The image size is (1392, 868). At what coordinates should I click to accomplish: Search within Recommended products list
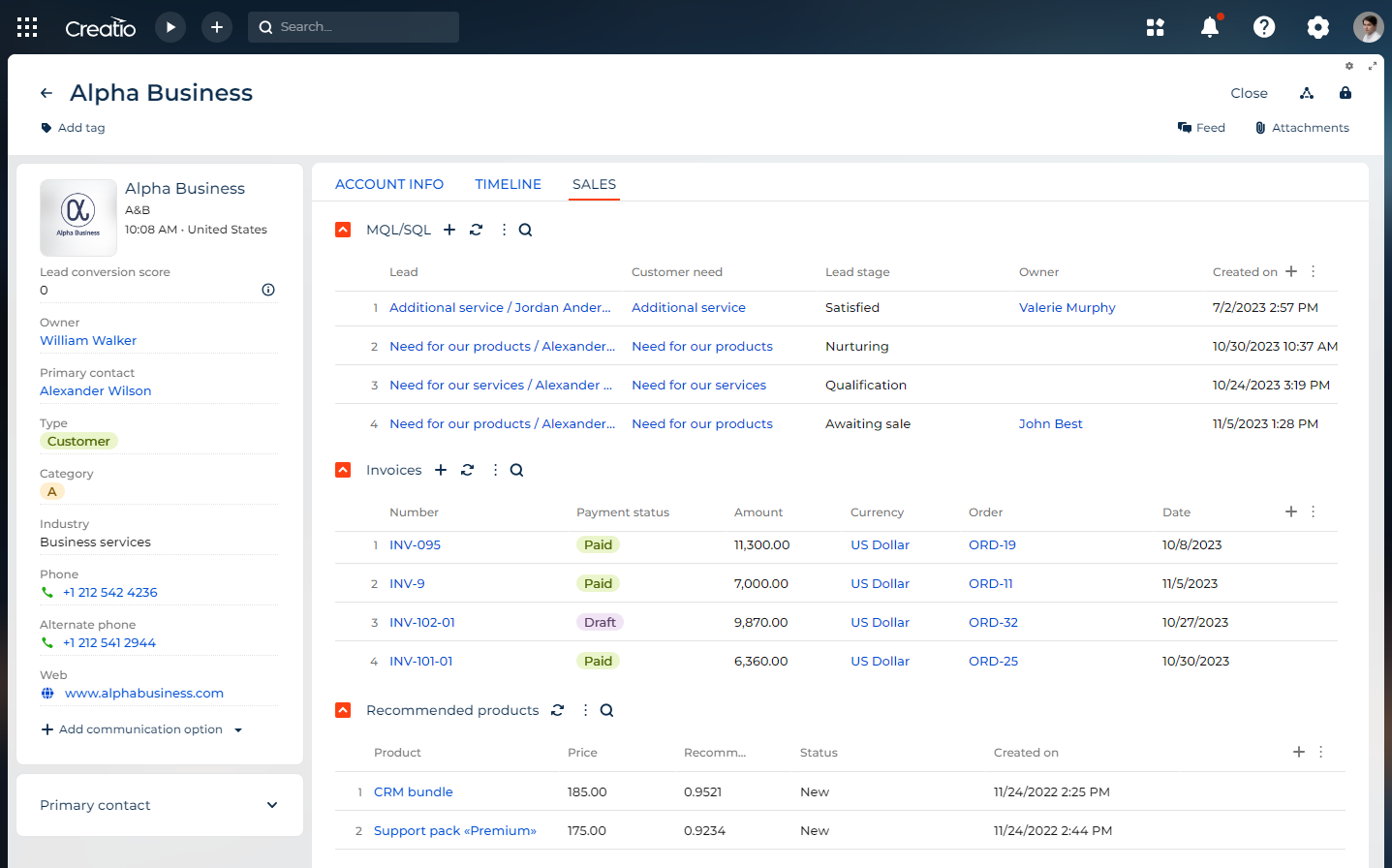tap(606, 710)
